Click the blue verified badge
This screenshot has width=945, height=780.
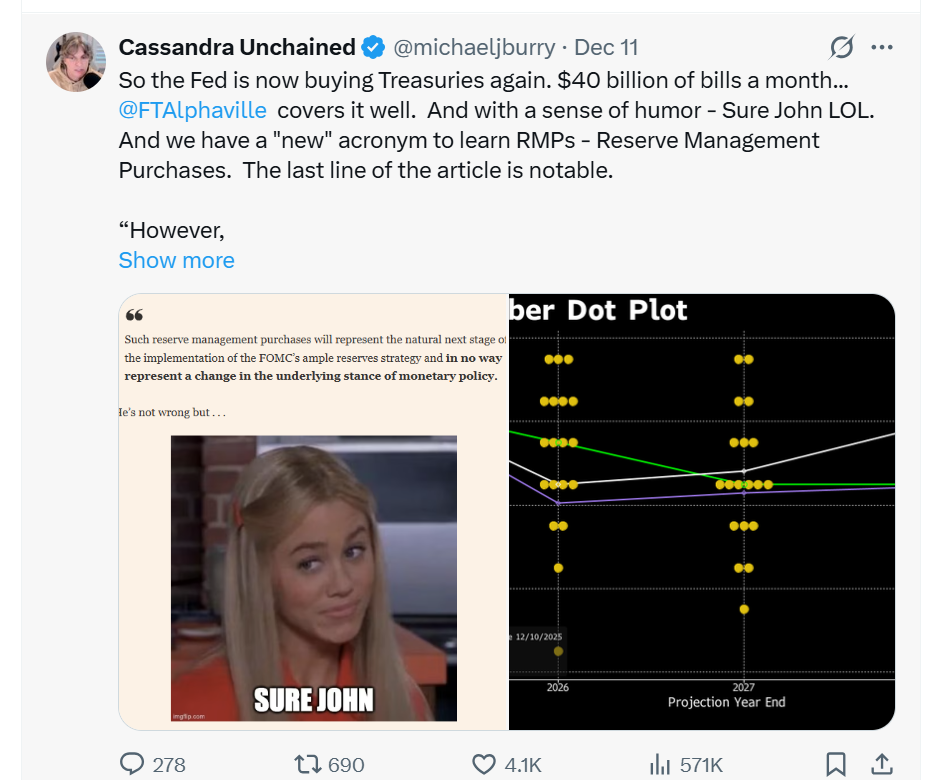click(x=373, y=47)
